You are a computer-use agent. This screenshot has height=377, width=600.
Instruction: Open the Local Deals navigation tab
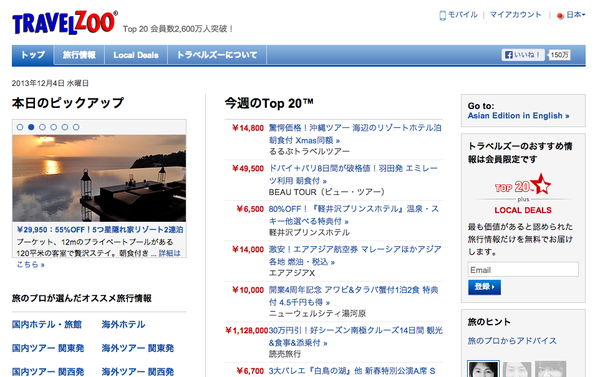pos(136,55)
